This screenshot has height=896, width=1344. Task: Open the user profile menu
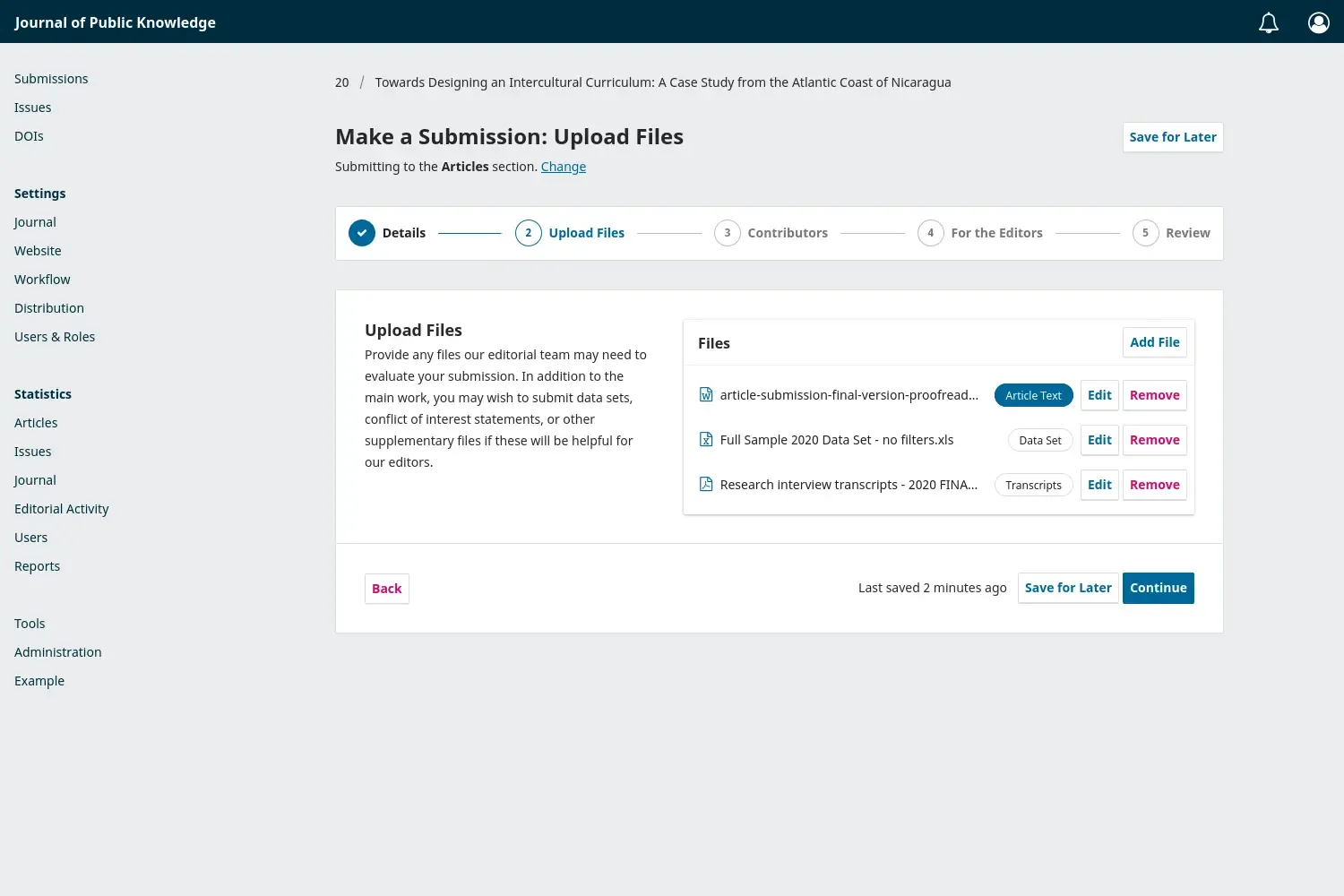(x=1318, y=22)
